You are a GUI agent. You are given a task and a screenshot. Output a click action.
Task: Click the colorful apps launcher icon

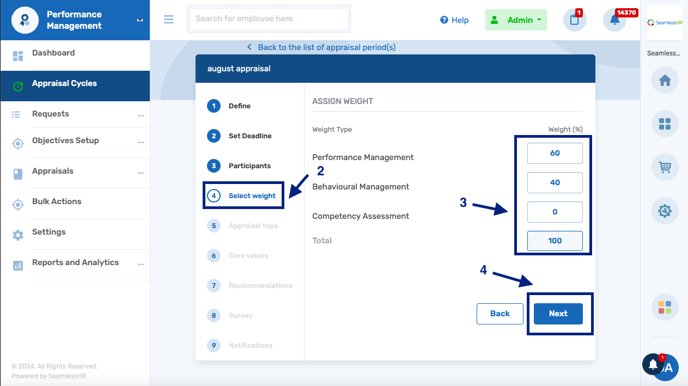pyautogui.click(x=665, y=307)
